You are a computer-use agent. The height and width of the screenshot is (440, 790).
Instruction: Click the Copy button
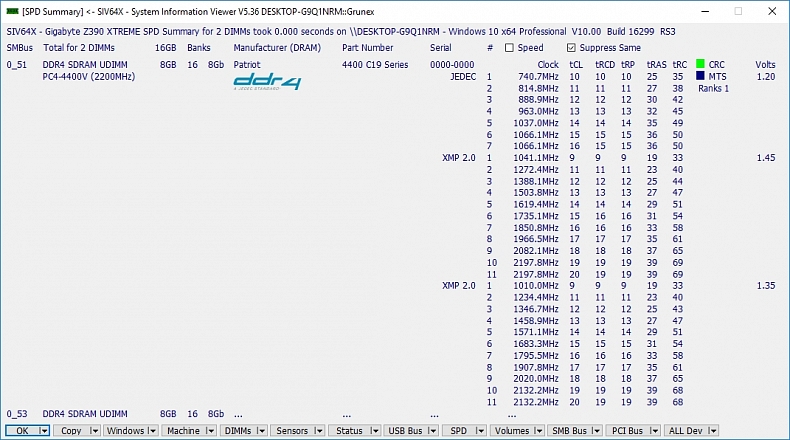pyautogui.click(x=71, y=431)
